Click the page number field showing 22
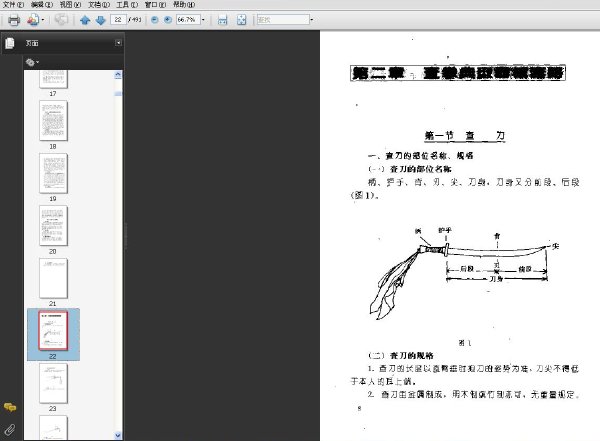This screenshot has height=441, width=600. tap(118, 20)
